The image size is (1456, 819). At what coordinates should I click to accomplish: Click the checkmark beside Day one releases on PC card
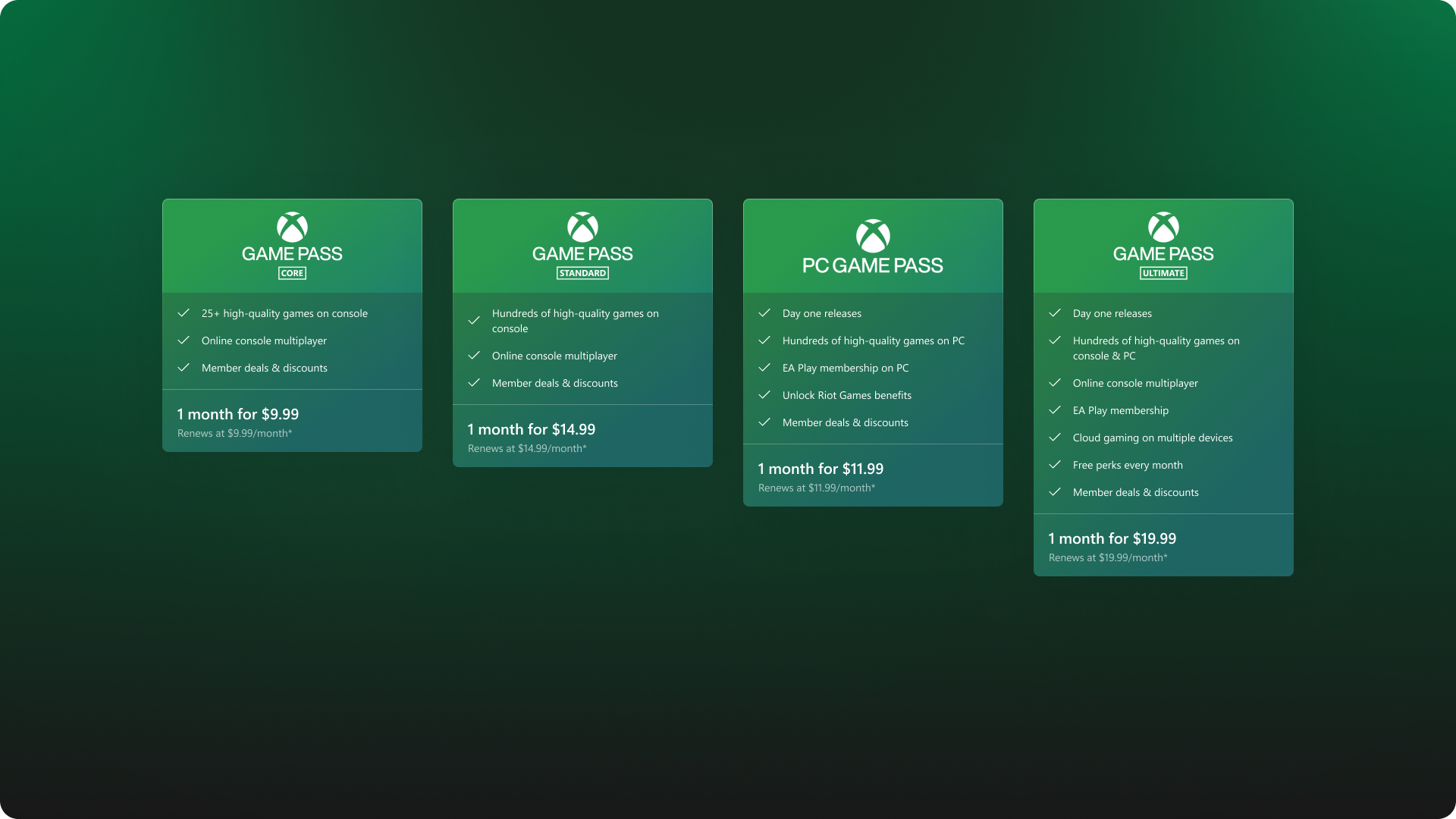pos(764,312)
